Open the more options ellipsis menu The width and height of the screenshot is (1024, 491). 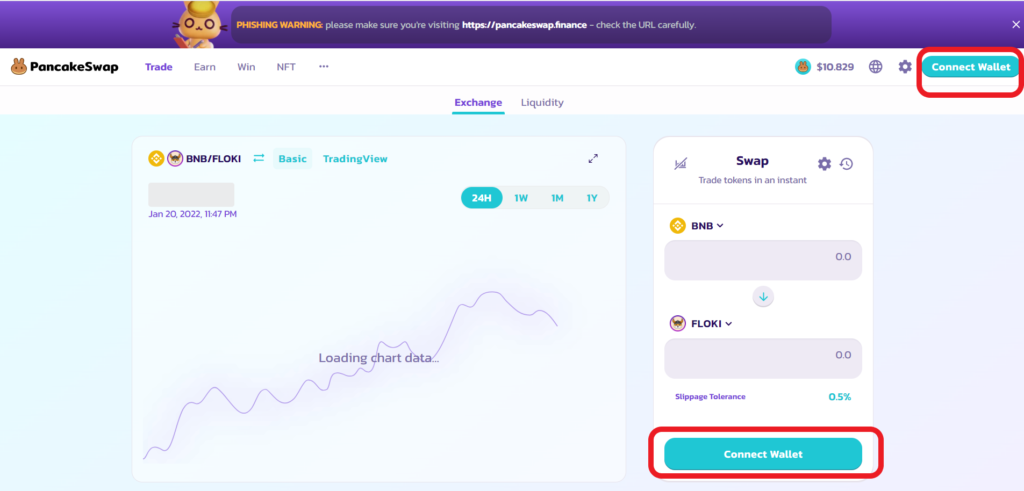point(324,67)
